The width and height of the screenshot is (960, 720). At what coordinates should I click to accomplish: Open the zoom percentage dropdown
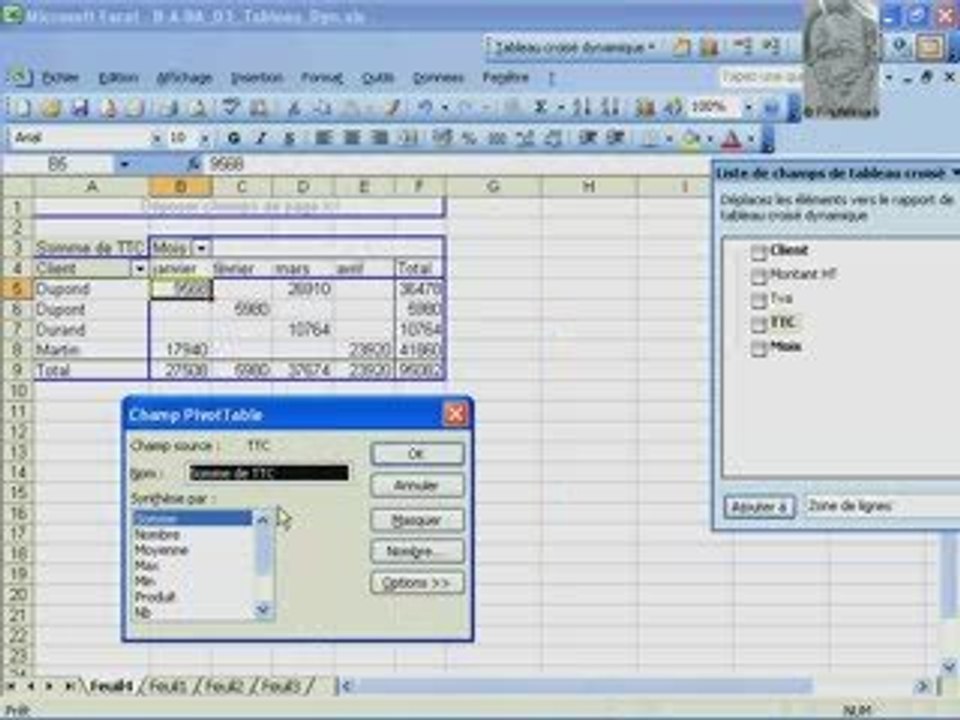pos(748,108)
